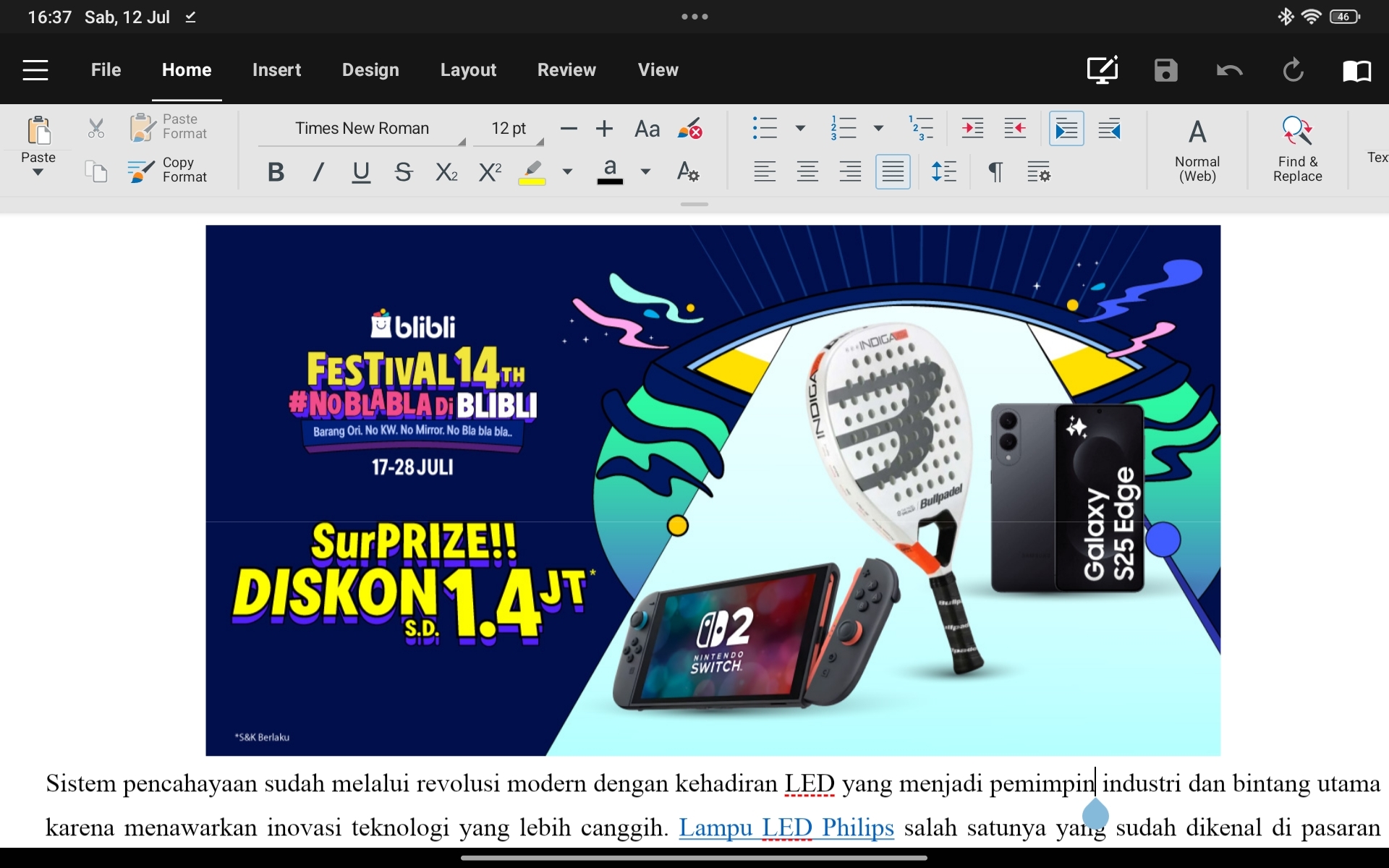This screenshot has width=1389, height=868.
Task: Open the Aa change case option
Action: 647,129
